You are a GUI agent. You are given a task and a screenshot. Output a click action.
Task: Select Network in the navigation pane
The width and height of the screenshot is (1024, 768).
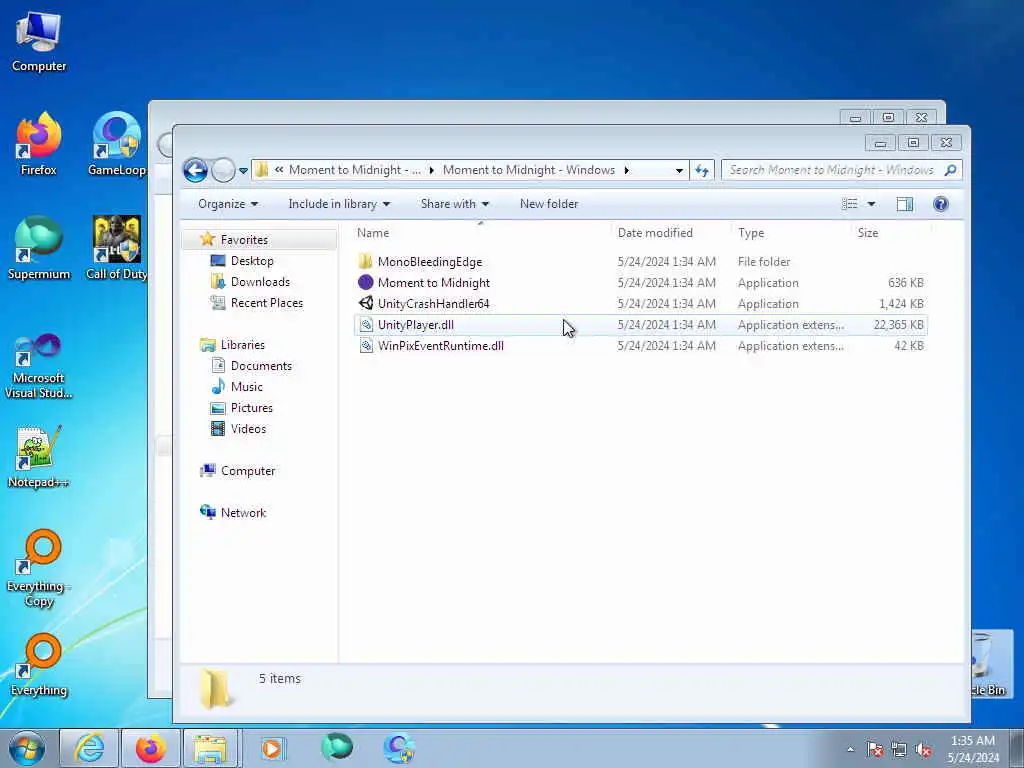[243, 513]
